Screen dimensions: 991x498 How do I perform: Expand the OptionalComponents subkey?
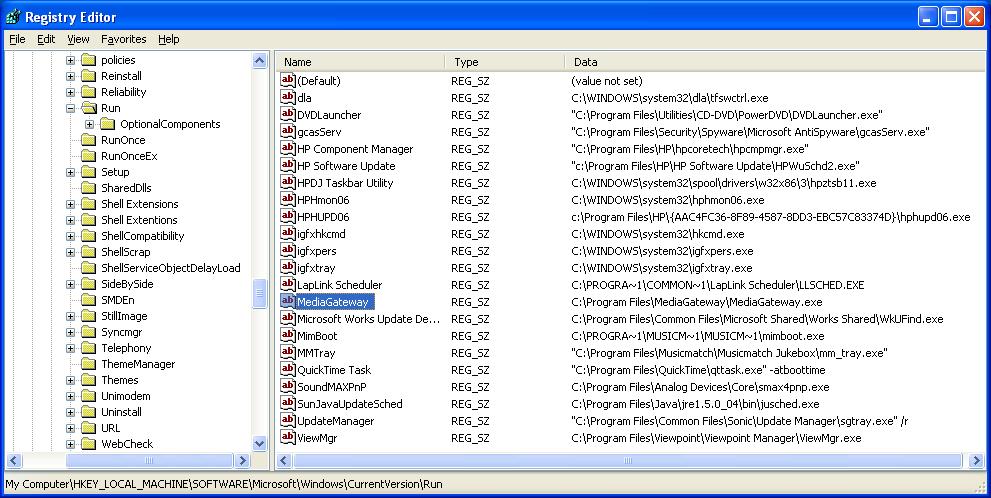click(x=89, y=124)
